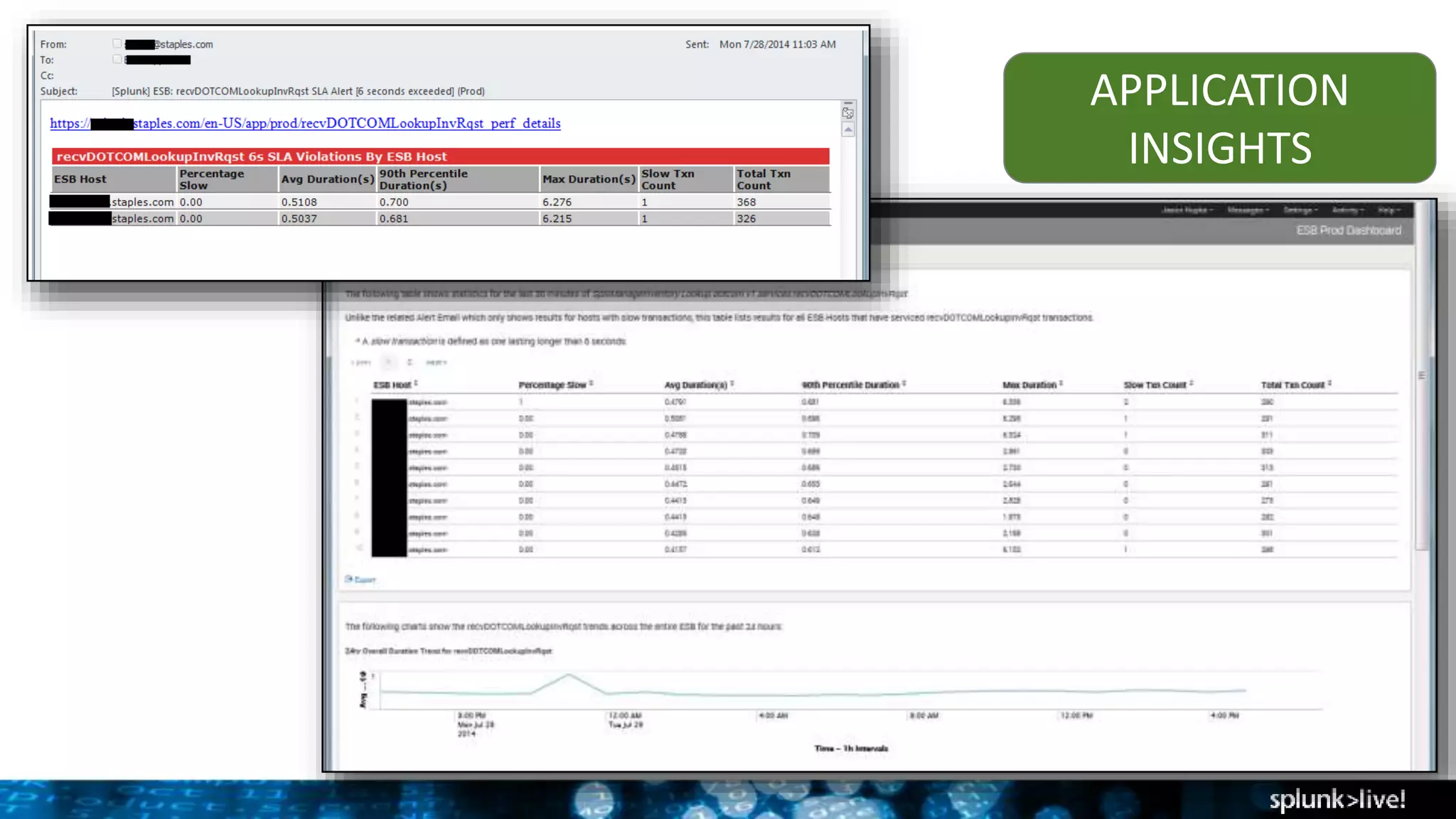Sort dashboard table by Max Duration
Viewport: 1456px width, 819px height.
(1032, 385)
